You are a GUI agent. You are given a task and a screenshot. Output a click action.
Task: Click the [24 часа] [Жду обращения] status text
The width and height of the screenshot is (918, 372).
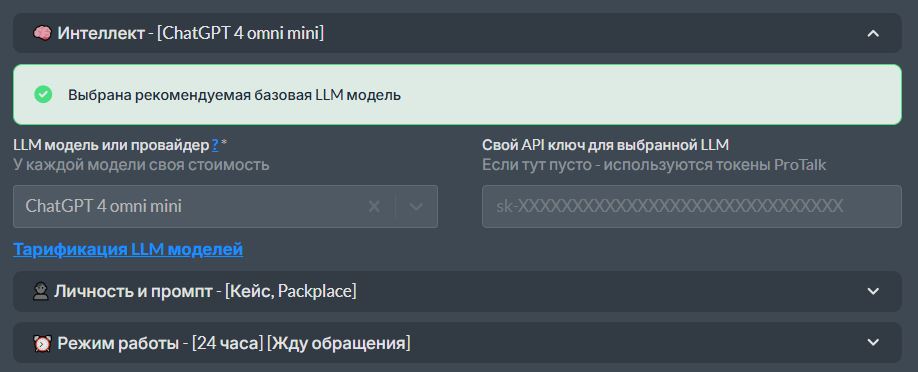pos(301,343)
